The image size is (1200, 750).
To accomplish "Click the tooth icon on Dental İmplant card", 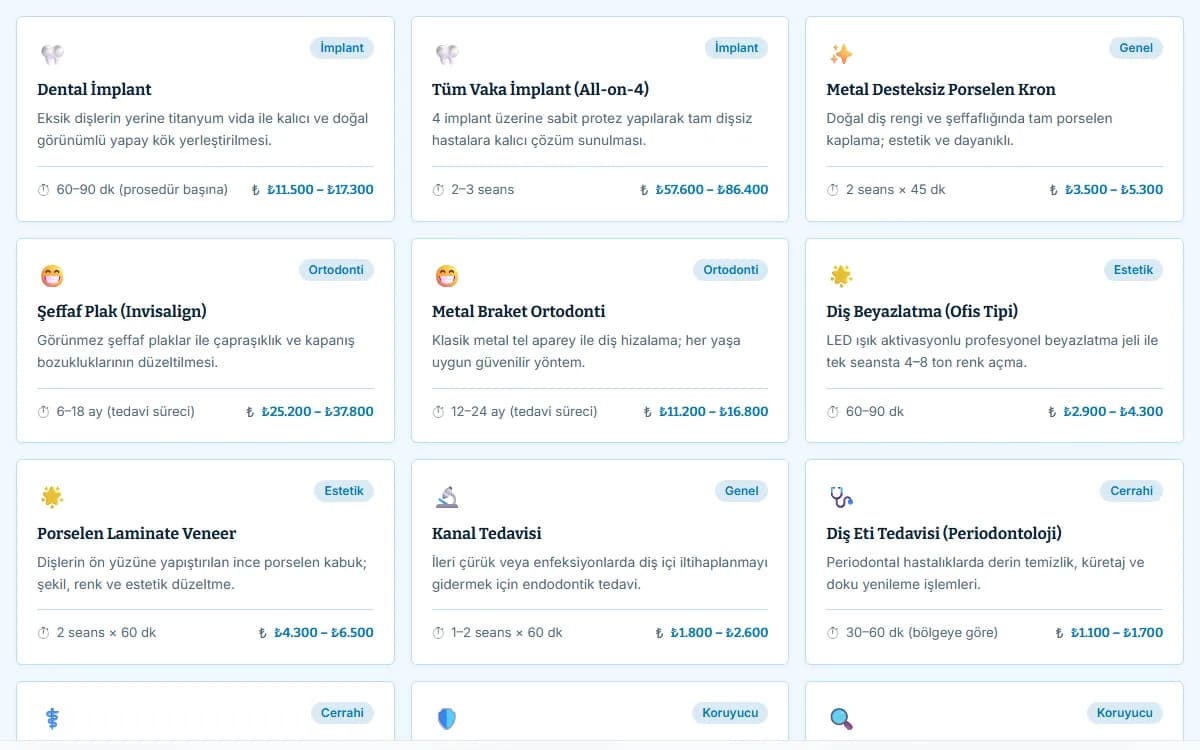I will [52, 54].
